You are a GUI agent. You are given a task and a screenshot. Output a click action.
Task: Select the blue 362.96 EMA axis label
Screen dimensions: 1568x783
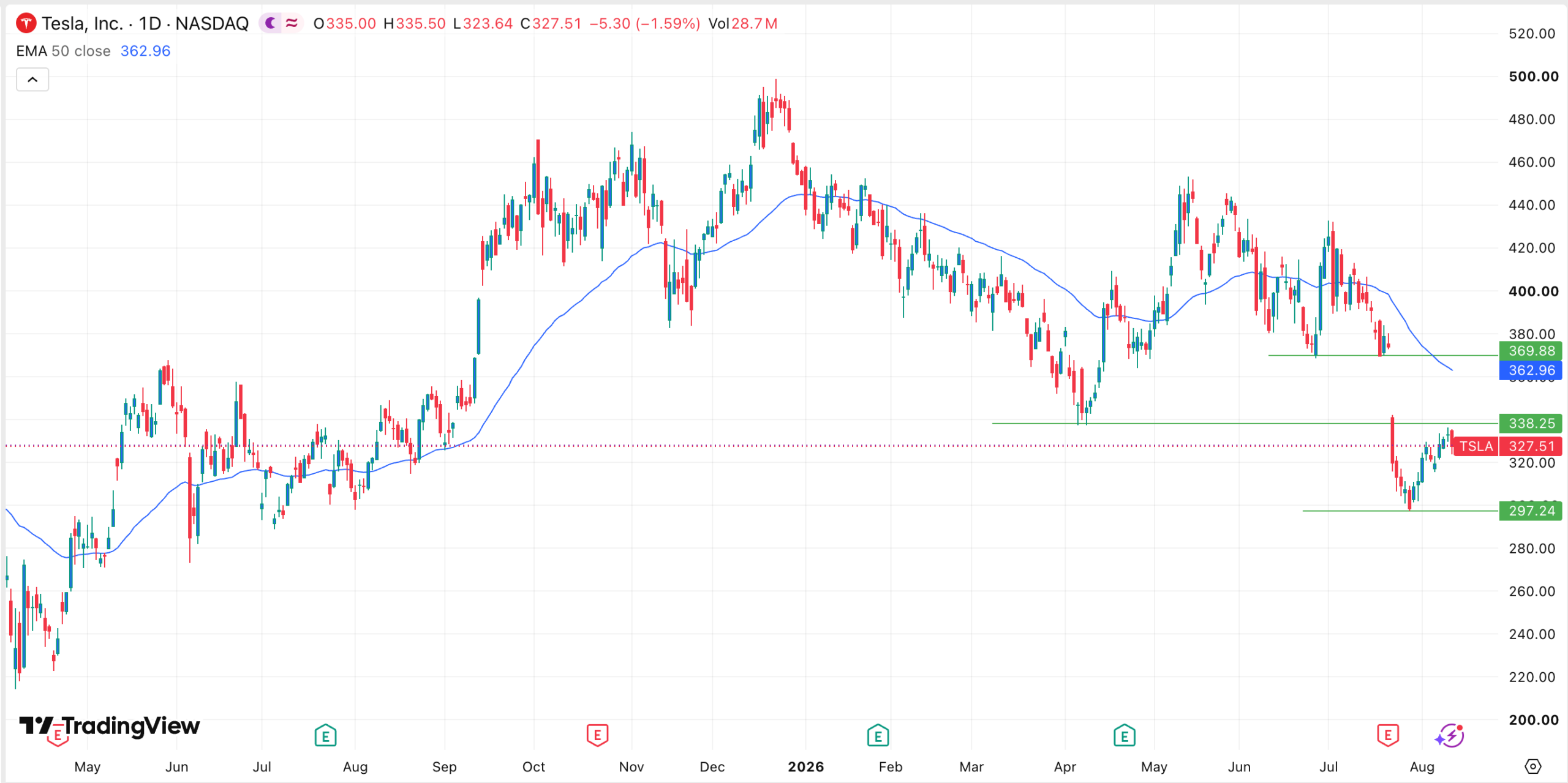click(x=1531, y=370)
